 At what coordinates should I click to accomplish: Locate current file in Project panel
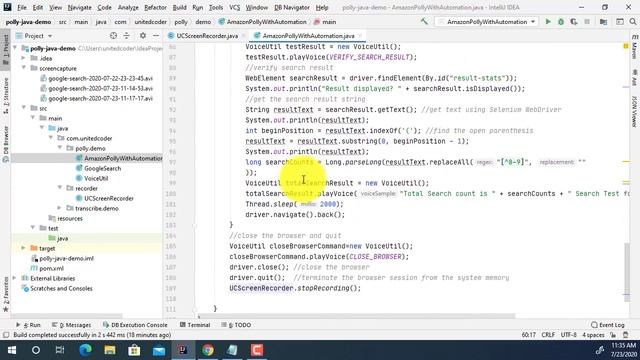(113, 36)
